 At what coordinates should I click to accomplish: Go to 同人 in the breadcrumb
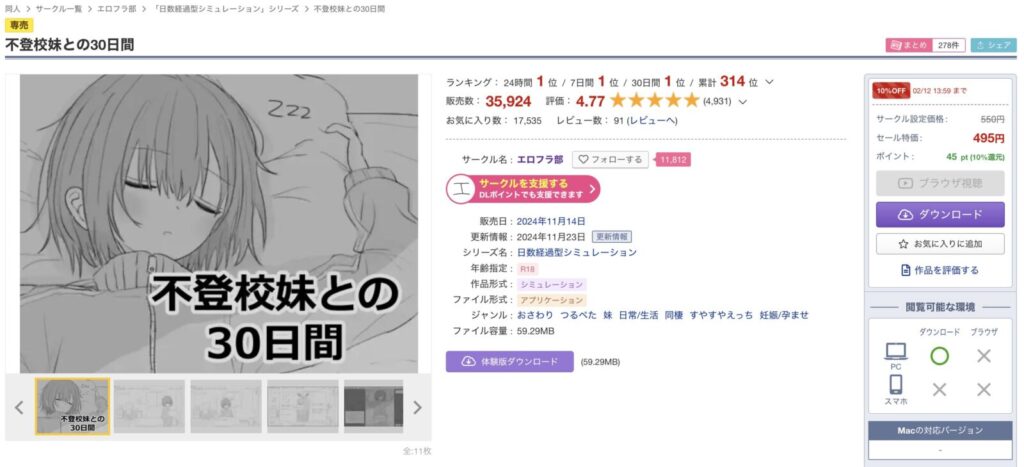[12, 9]
